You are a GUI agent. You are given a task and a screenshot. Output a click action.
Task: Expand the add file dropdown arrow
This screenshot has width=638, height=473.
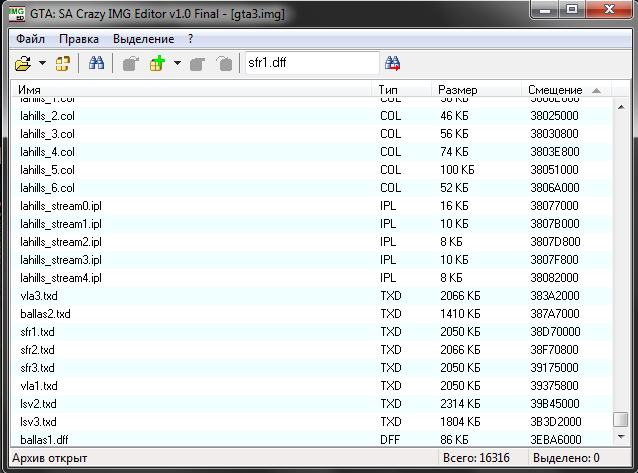tap(177, 63)
